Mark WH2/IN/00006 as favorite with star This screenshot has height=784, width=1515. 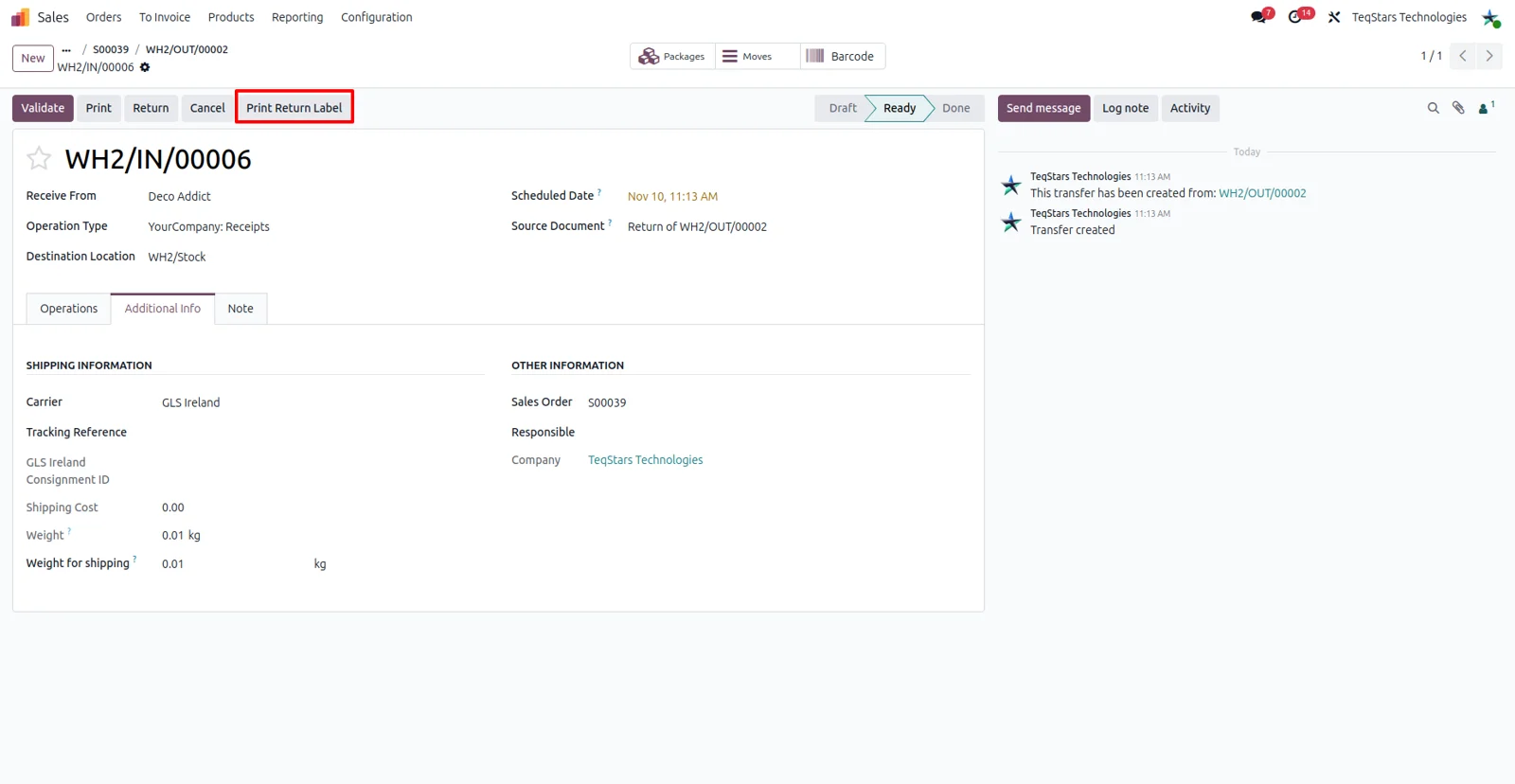(39, 158)
